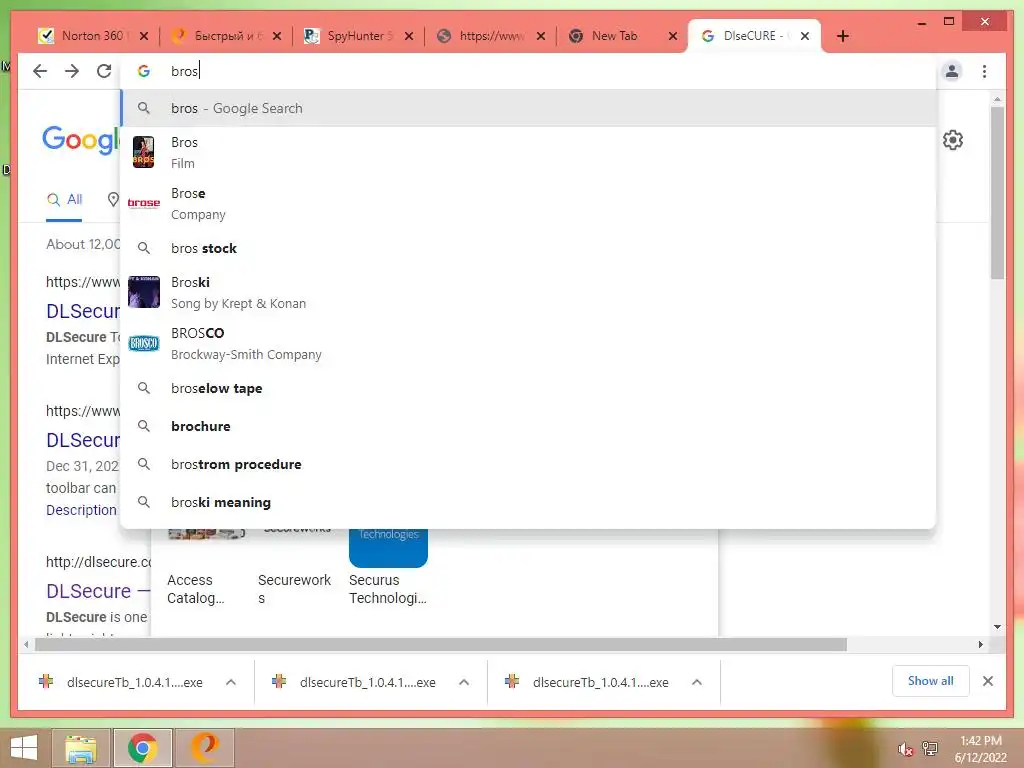Go forward with the forward arrow
The width and height of the screenshot is (1024, 768).
72,71
